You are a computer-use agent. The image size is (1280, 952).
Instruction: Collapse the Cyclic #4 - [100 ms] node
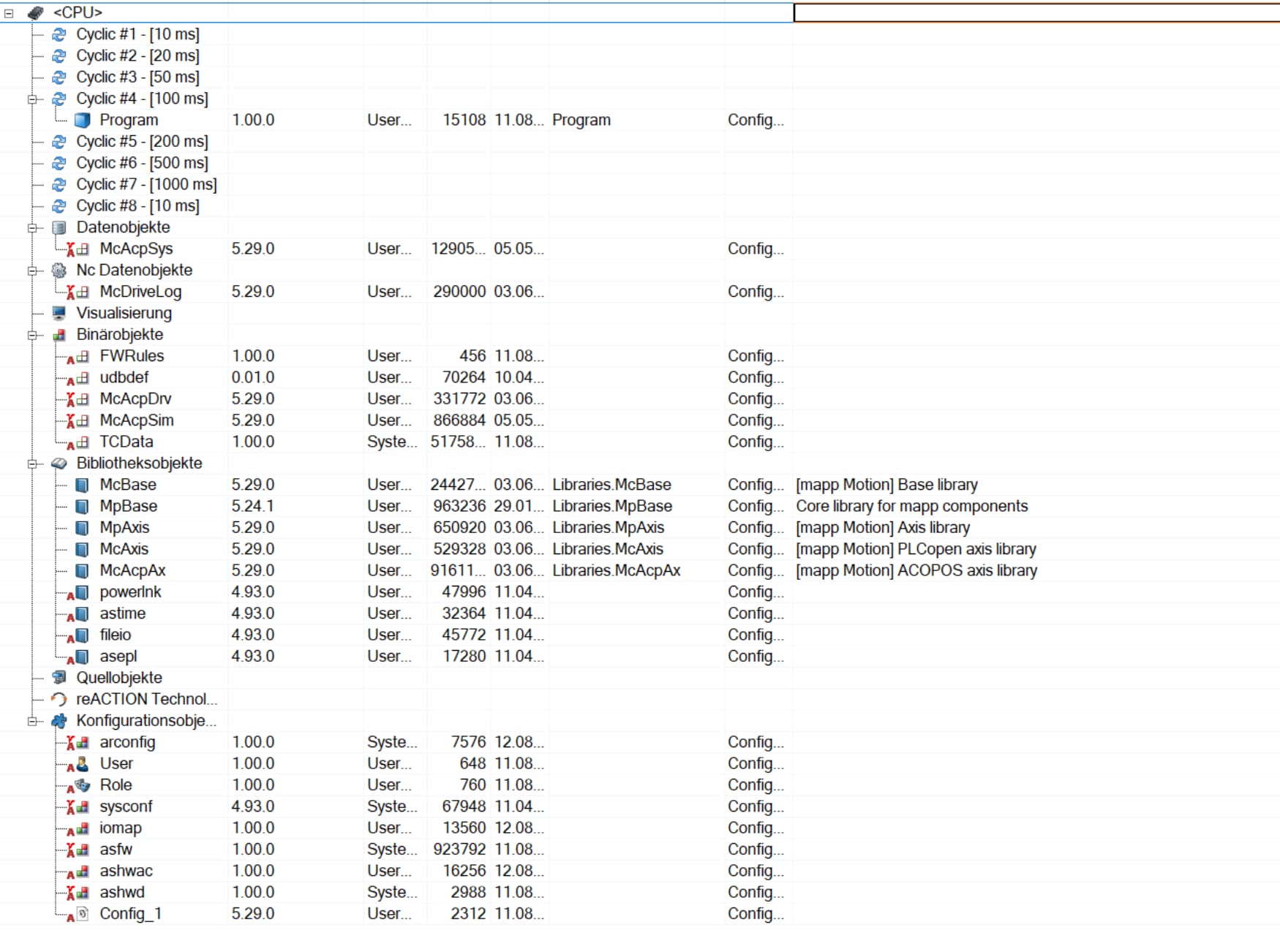32,99
